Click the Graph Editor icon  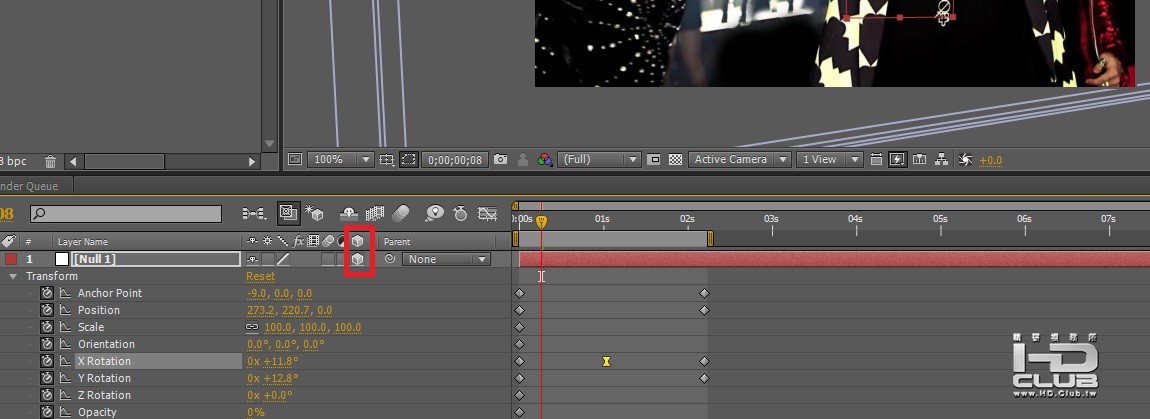[x=488, y=214]
